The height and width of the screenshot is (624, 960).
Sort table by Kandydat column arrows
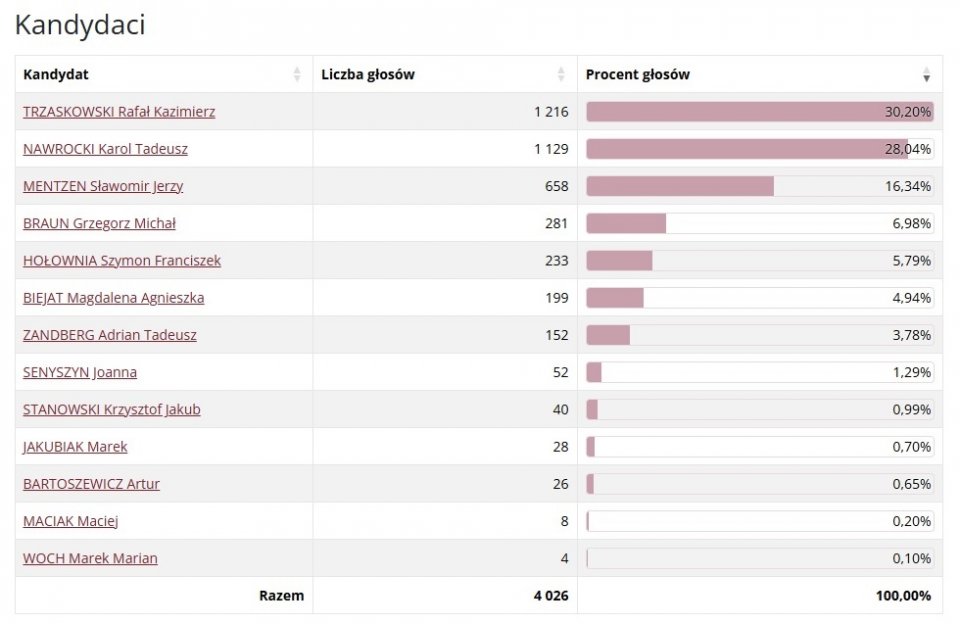[297, 75]
